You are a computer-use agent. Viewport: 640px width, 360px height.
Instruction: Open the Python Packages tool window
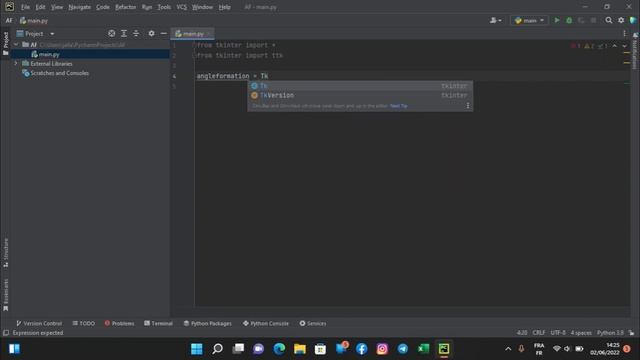pyautogui.click(x=207, y=323)
